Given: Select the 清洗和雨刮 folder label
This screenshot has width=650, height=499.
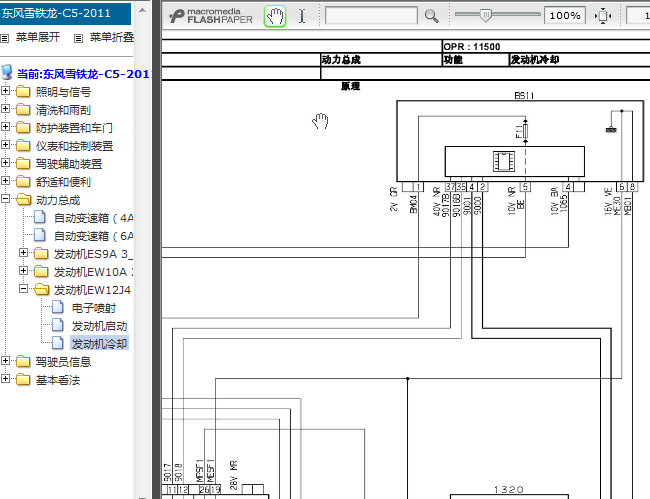Looking at the screenshot, I should coord(63,110).
